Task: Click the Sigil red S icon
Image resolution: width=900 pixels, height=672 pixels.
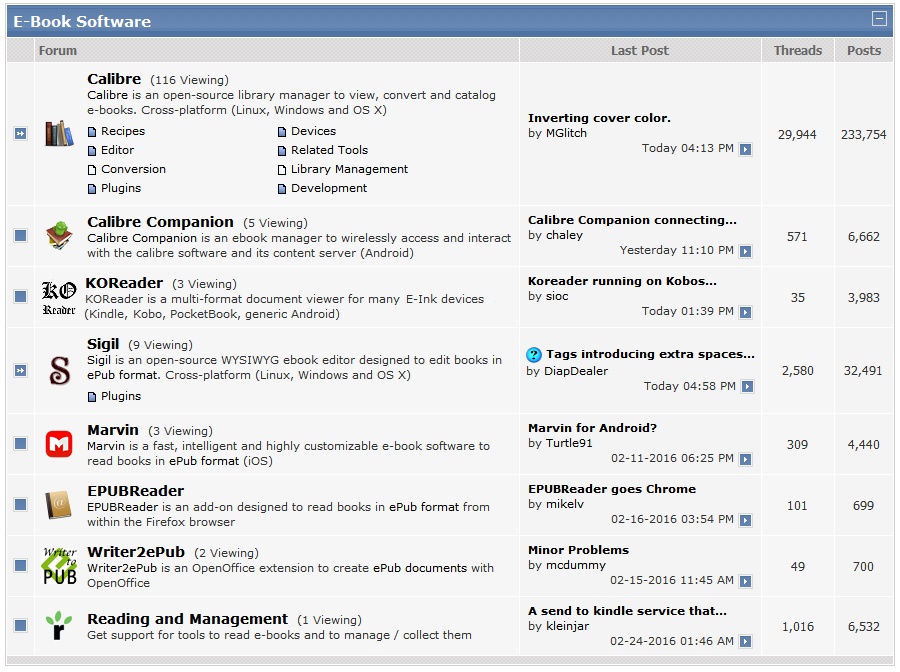Action: tap(59, 371)
